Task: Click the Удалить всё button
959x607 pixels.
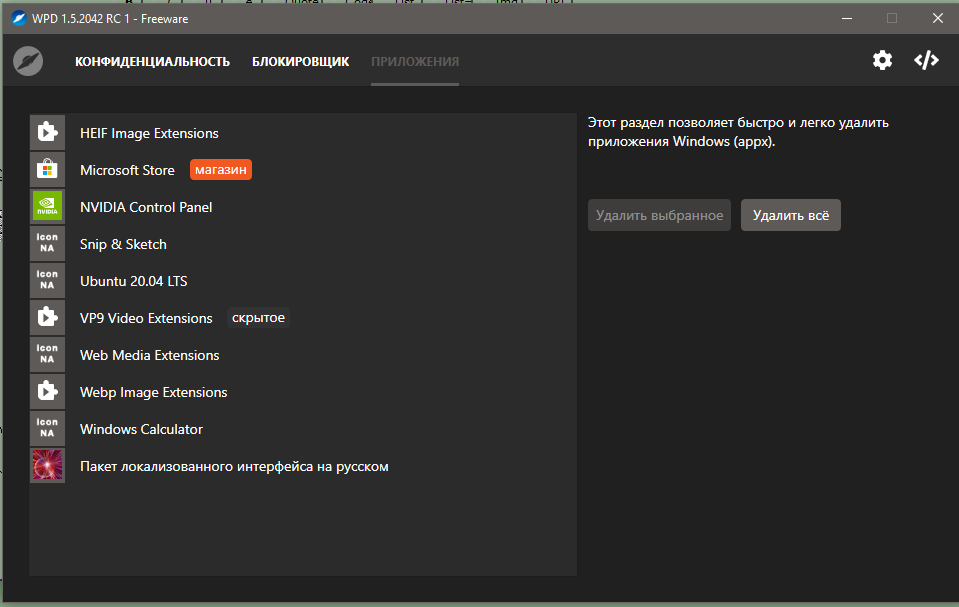Action: point(791,215)
